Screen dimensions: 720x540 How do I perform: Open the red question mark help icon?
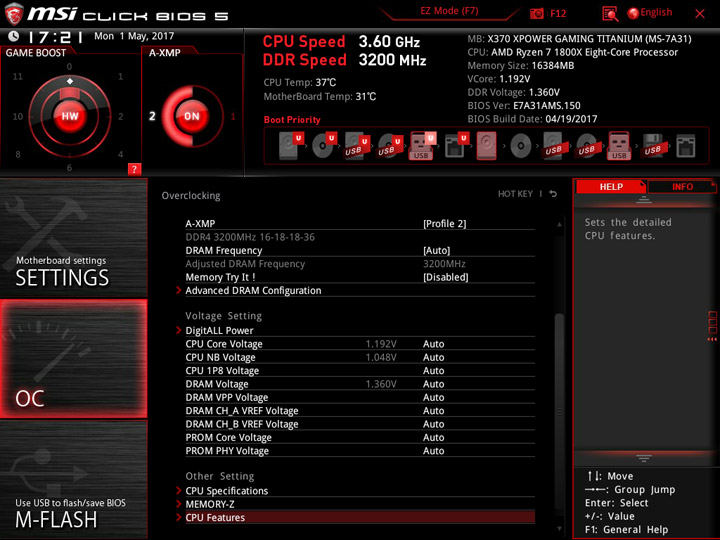(x=134, y=169)
